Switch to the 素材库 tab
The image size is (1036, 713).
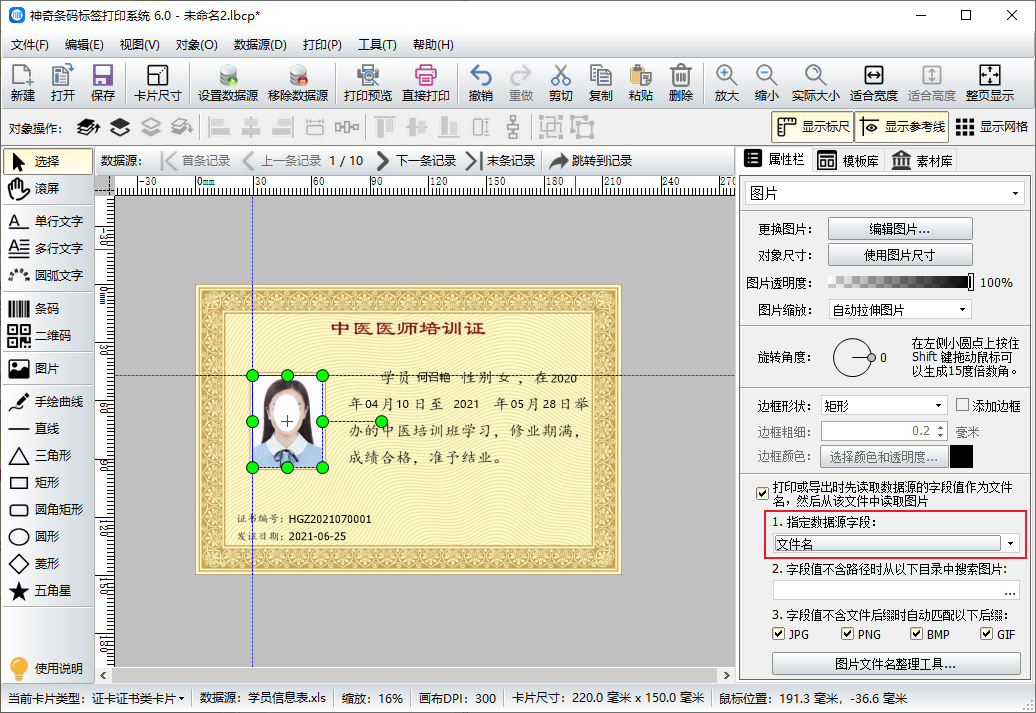click(x=922, y=161)
